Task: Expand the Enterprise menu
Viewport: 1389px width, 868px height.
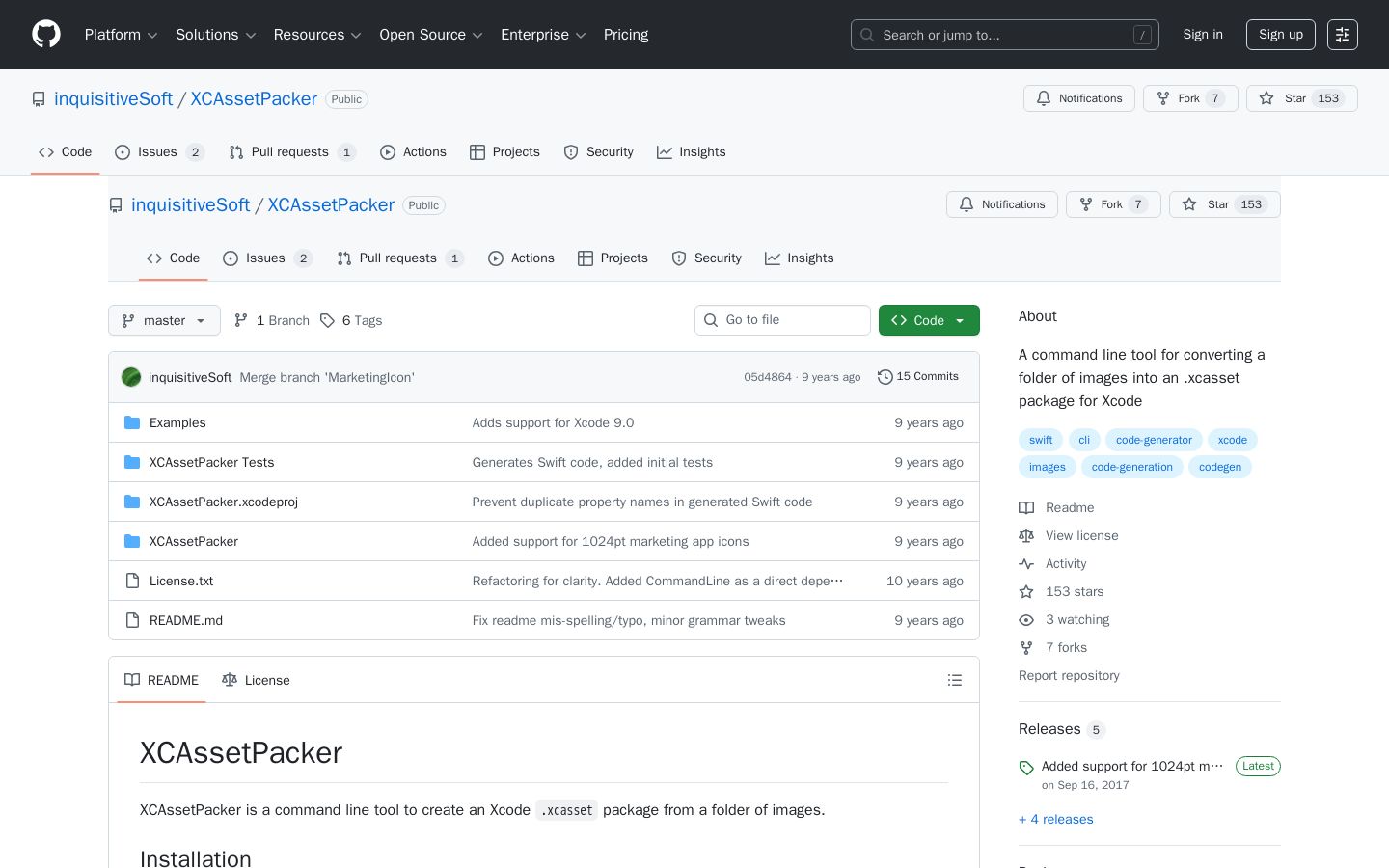Action: pos(543,35)
